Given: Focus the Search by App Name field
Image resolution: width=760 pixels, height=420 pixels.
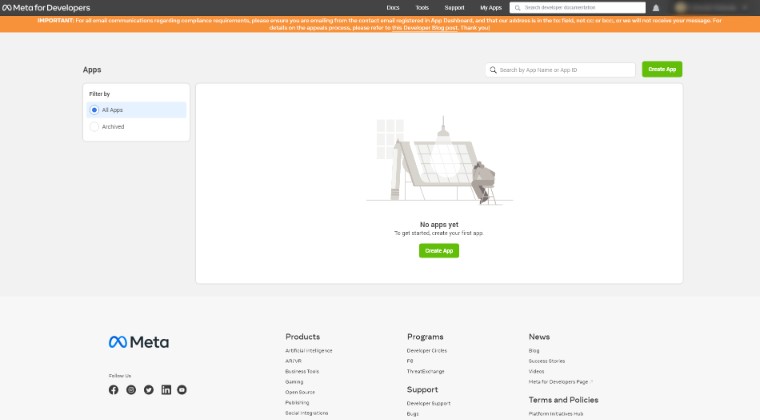Looking at the screenshot, I should pyautogui.click(x=560, y=70).
